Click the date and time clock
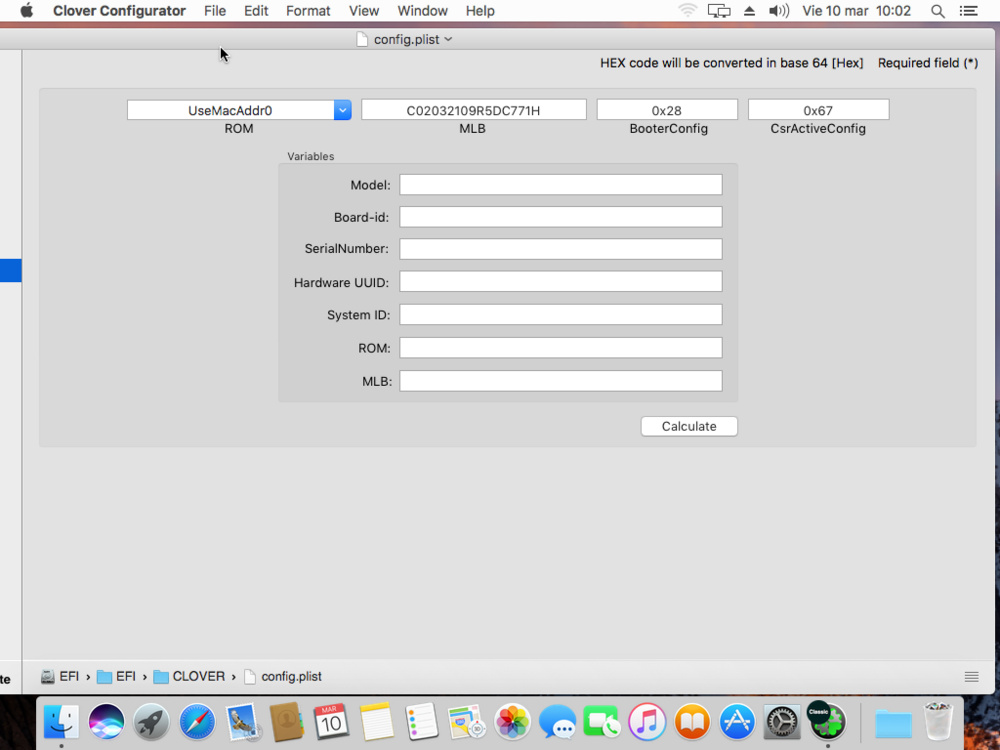This screenshot has width=1000, height=750. coord(857,11)
